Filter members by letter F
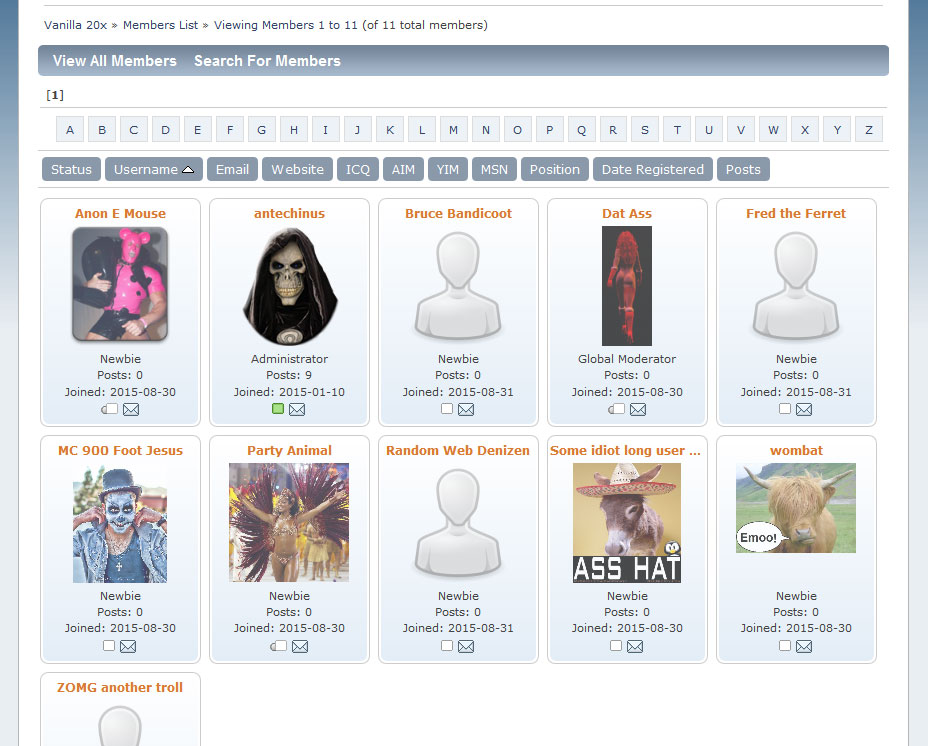Screen dimensions: 928x746 pos(230,130)
